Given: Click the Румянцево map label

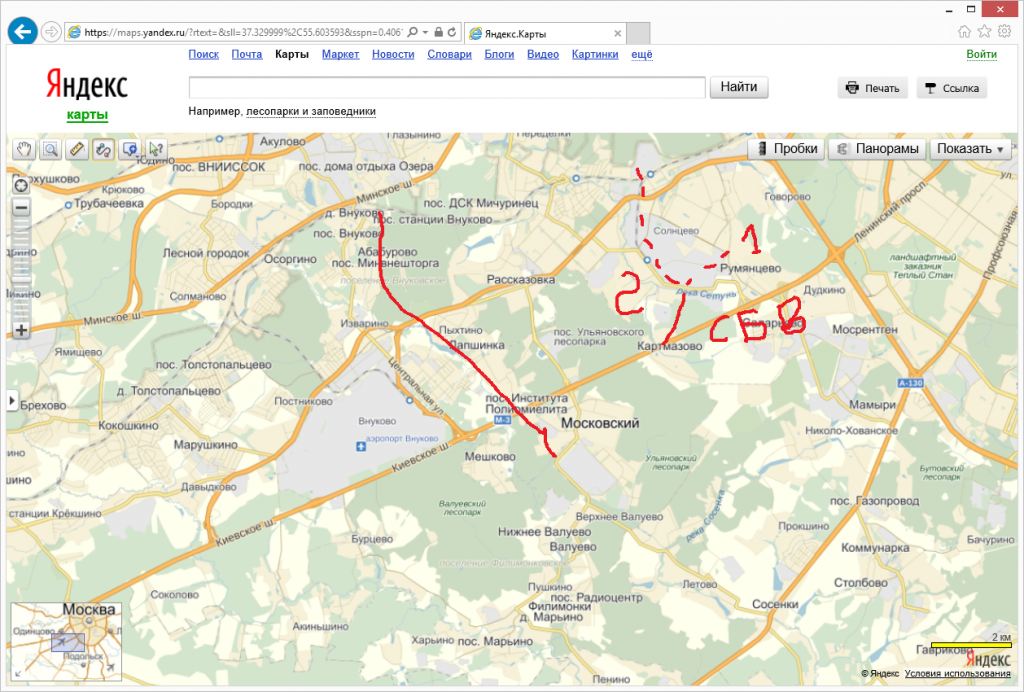Looking at the screenshot, I should [x=750, y=268].
